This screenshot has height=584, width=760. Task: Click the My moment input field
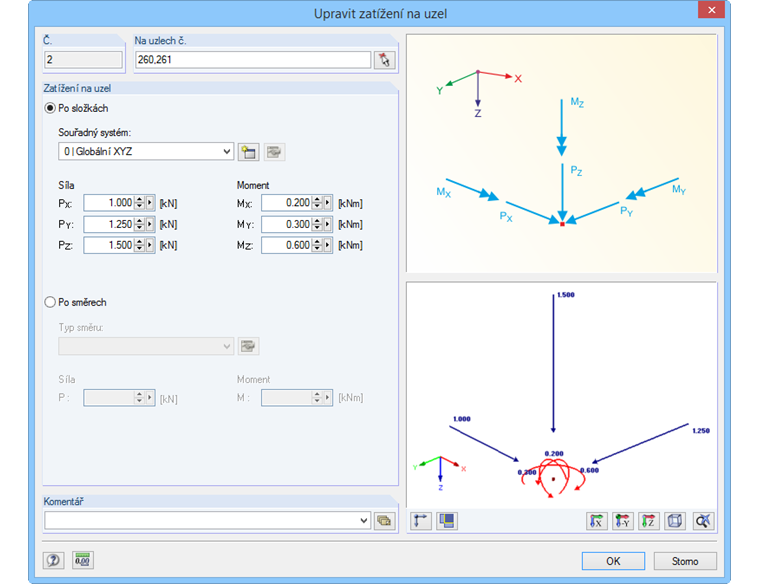pyautogui.click(x=286, y=224)
